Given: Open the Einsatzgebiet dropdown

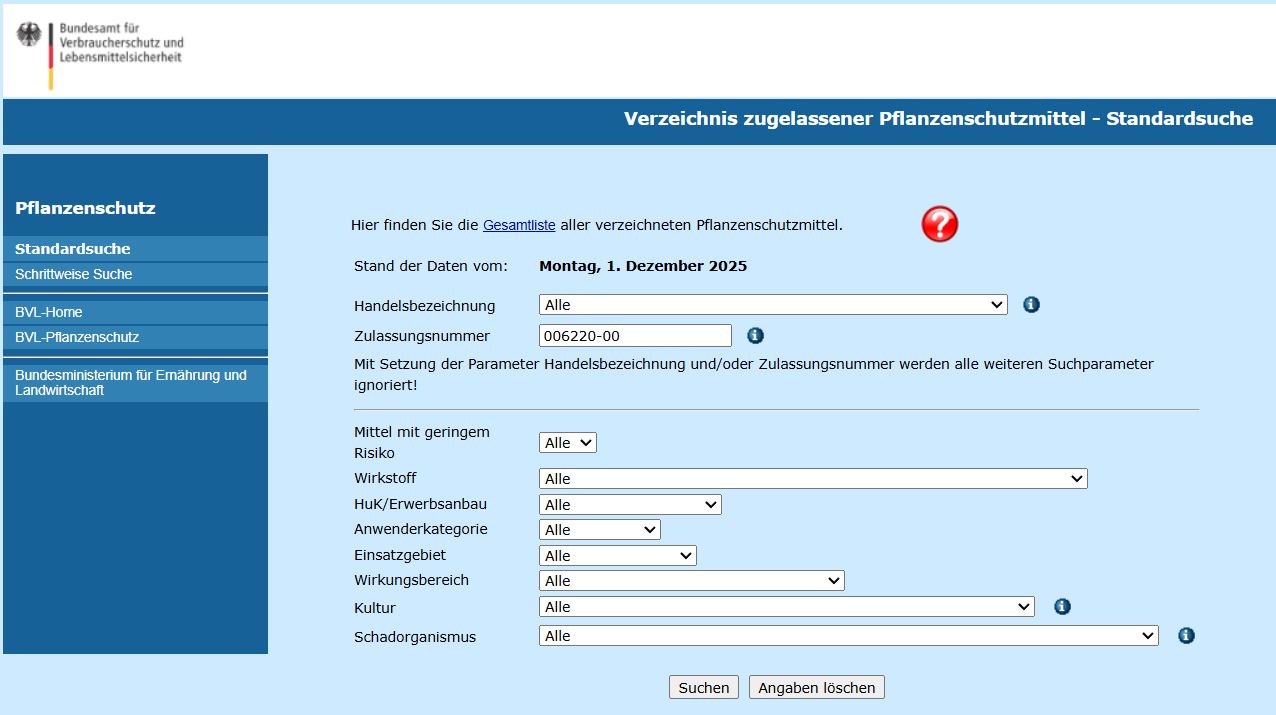Looking at the screenshot, I should [x=617, y=555].
